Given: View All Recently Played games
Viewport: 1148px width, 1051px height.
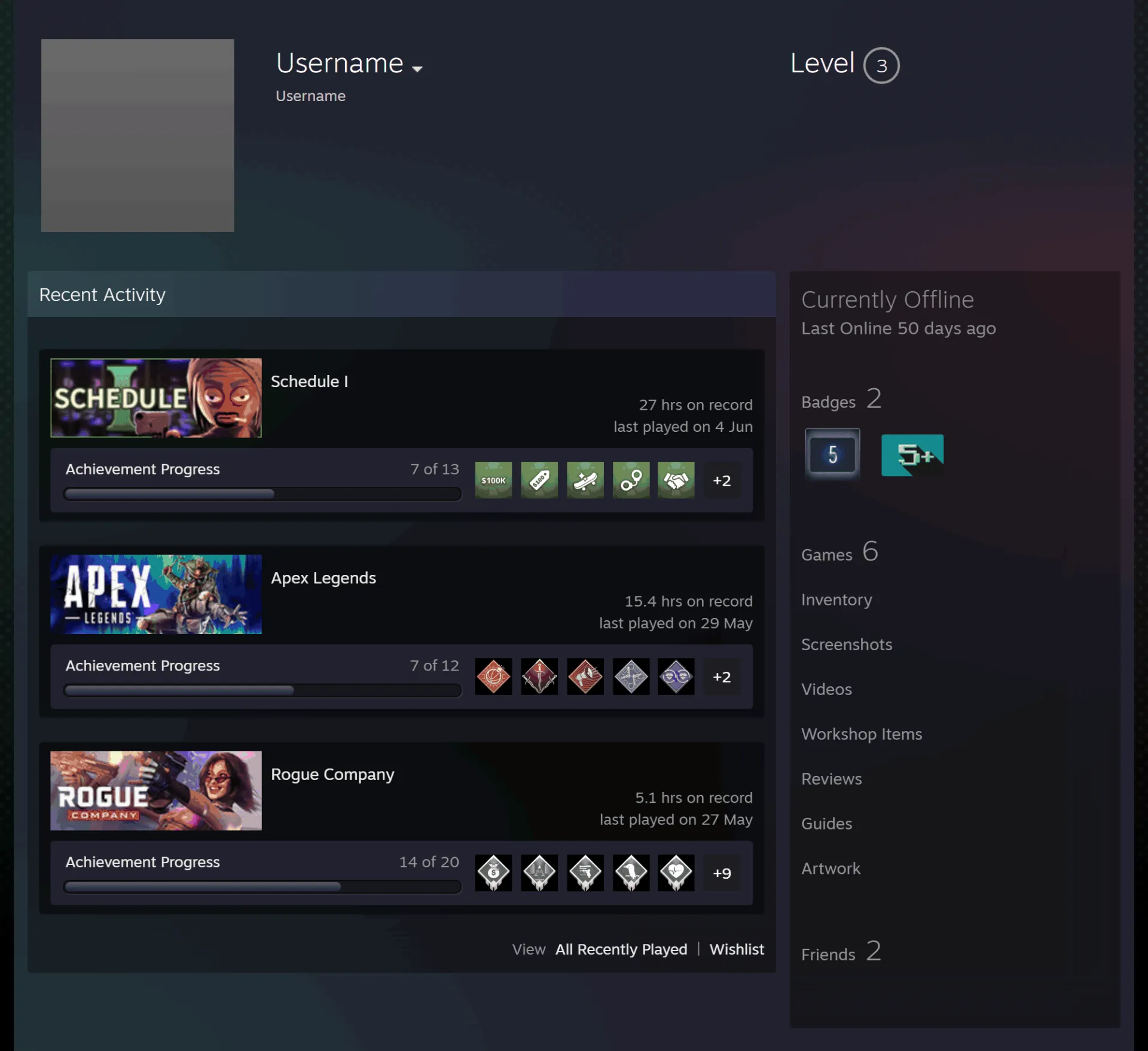Looking at the screenshot, I should pos(621,949).
